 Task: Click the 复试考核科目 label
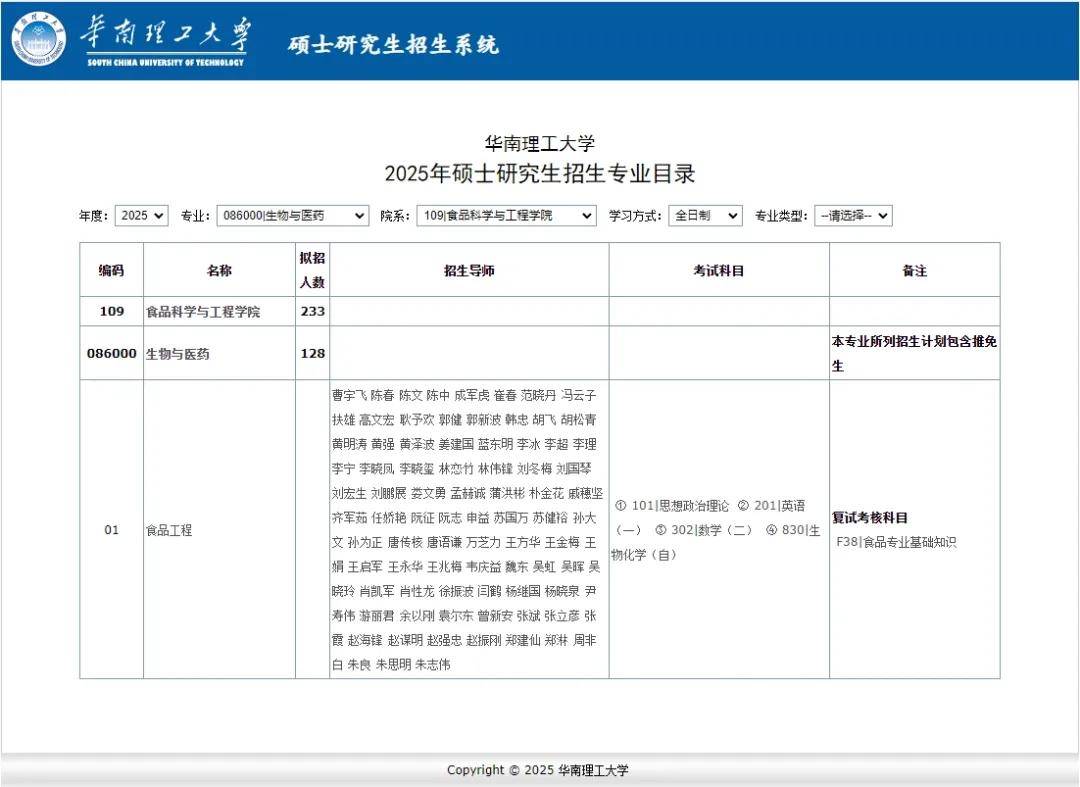click(x=869, y=517)
